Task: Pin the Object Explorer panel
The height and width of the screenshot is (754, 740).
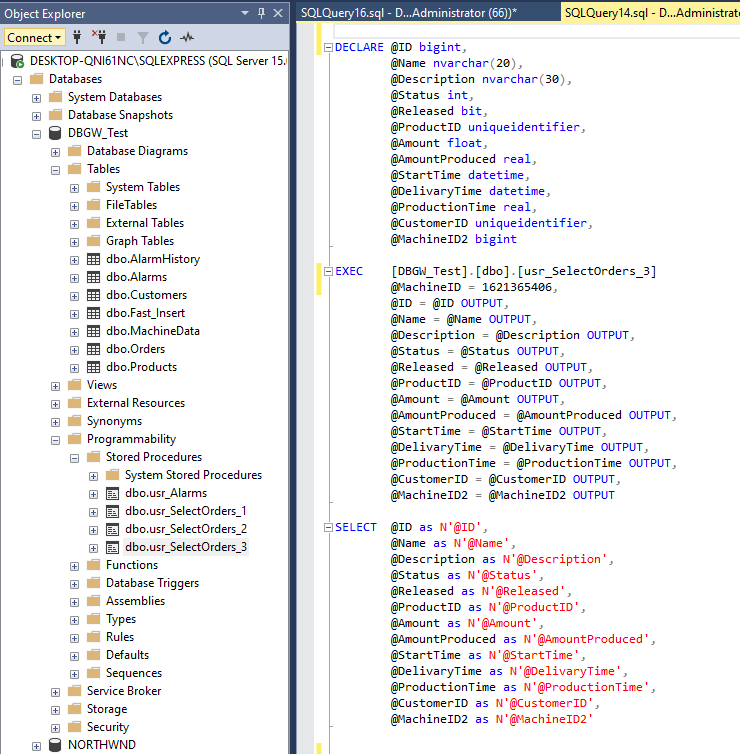Action: pyautogui.click(x=262, y=13)
